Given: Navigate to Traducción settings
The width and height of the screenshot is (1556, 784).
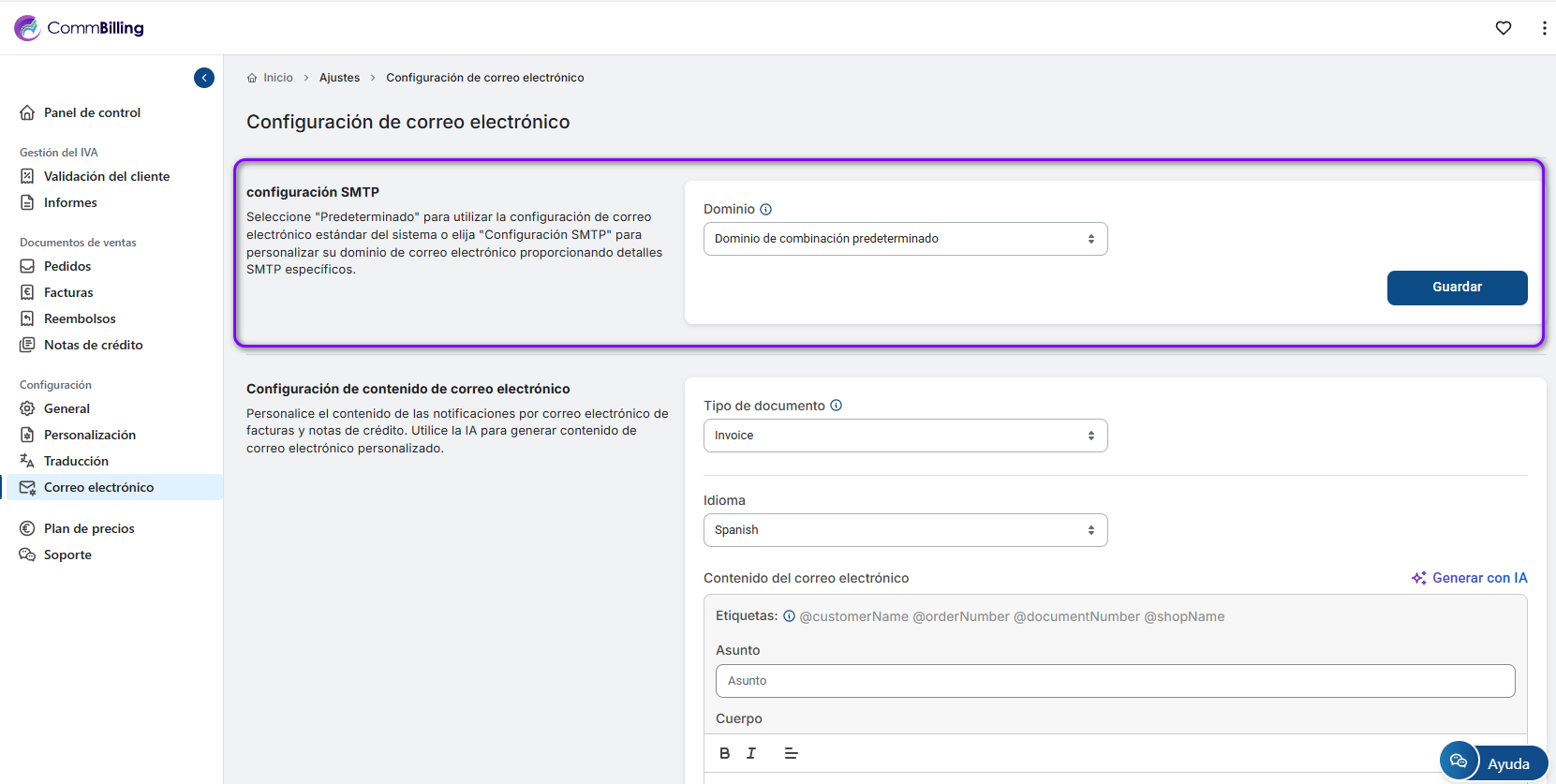Looking at the screenshot, I should point(76,461).
